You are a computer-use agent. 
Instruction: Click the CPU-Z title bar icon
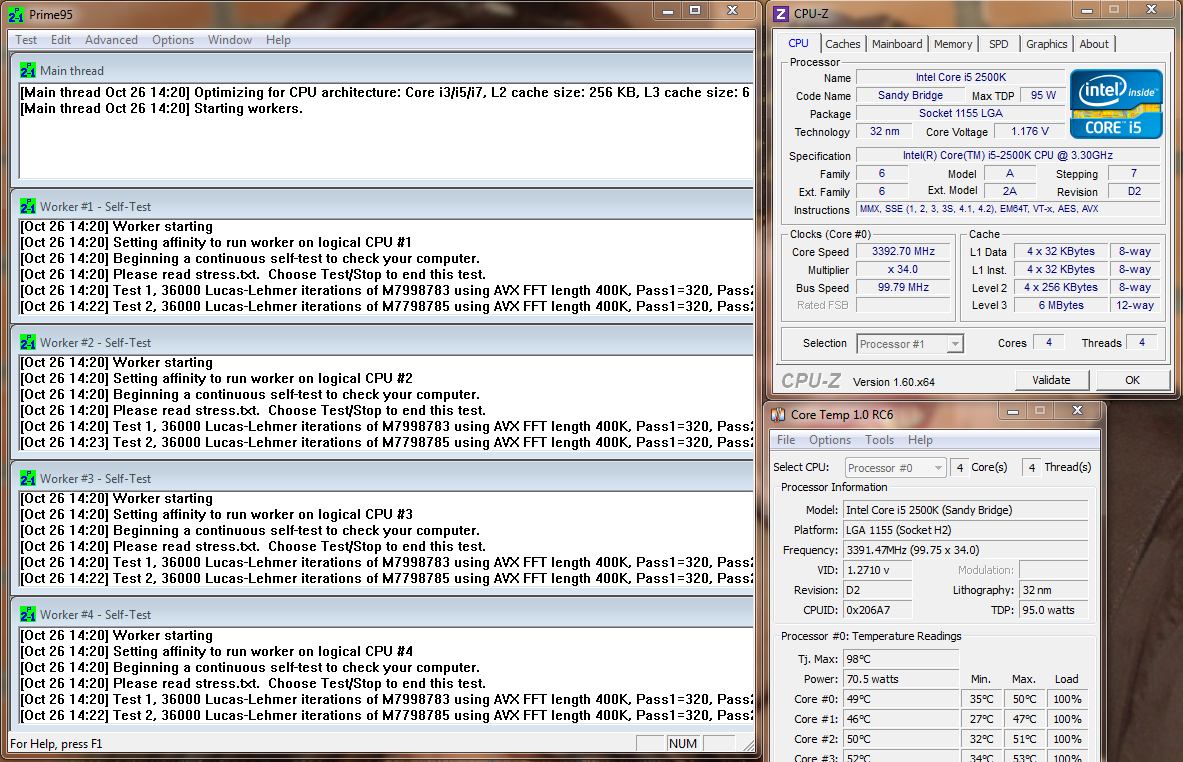782,14
